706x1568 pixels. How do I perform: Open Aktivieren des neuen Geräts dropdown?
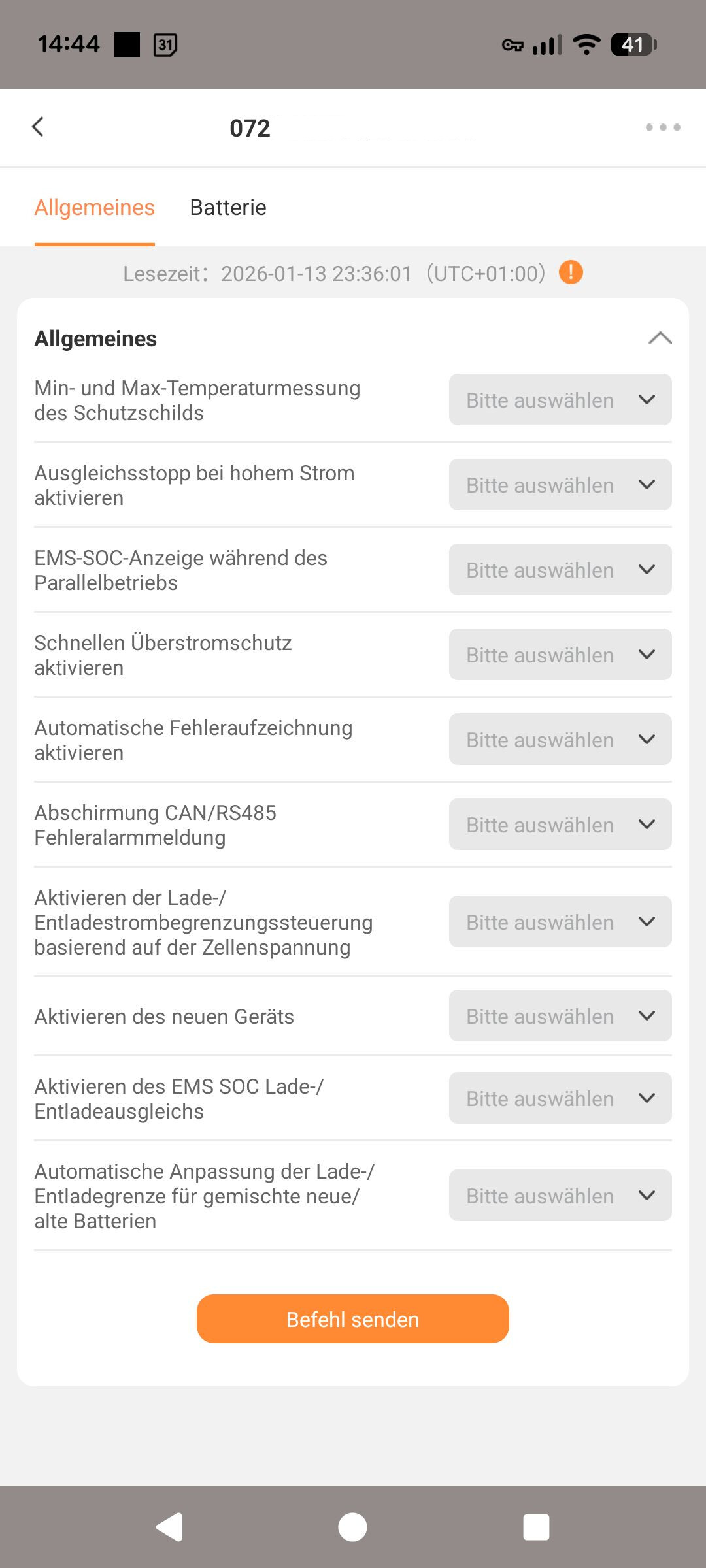pyautogui.click(x=560, y=1016)
